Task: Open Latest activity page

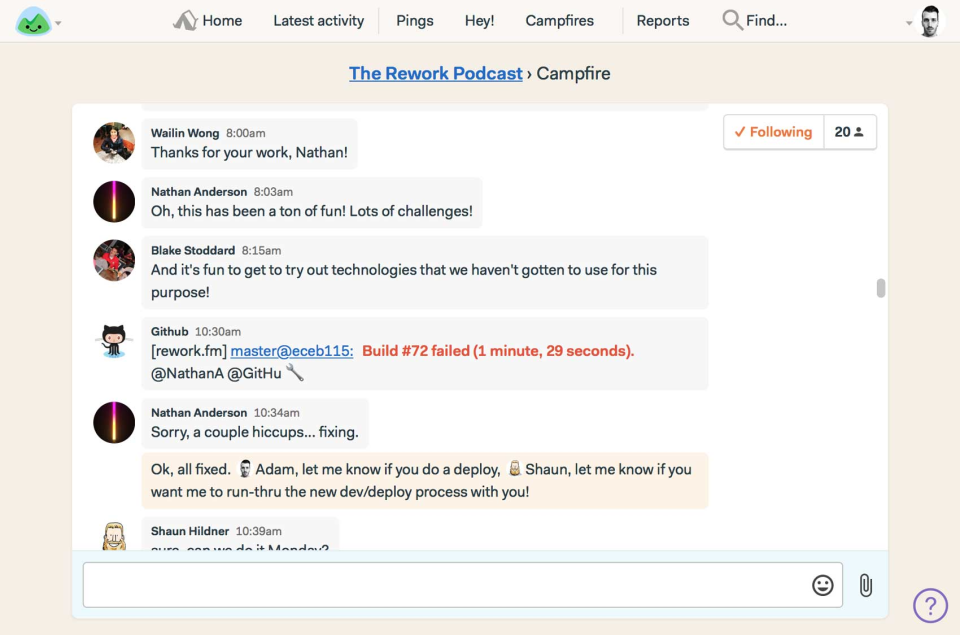Action: pyautogui.click(x=318, y=21)
